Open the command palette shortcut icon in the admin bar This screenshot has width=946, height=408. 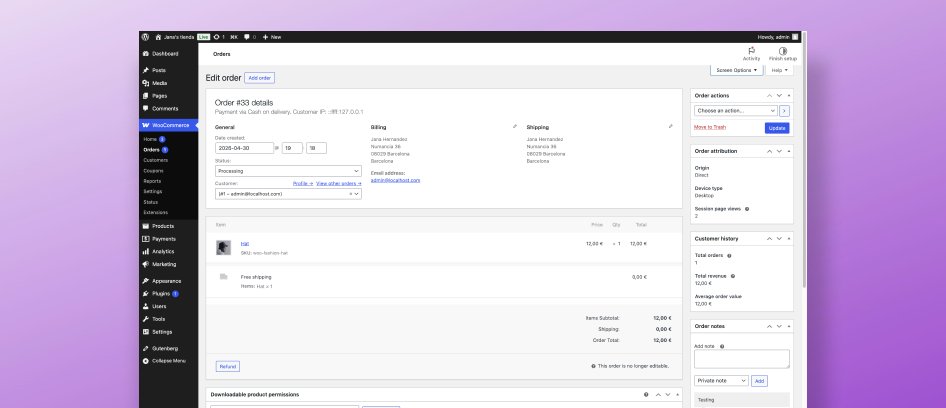[x=233, y=37]
